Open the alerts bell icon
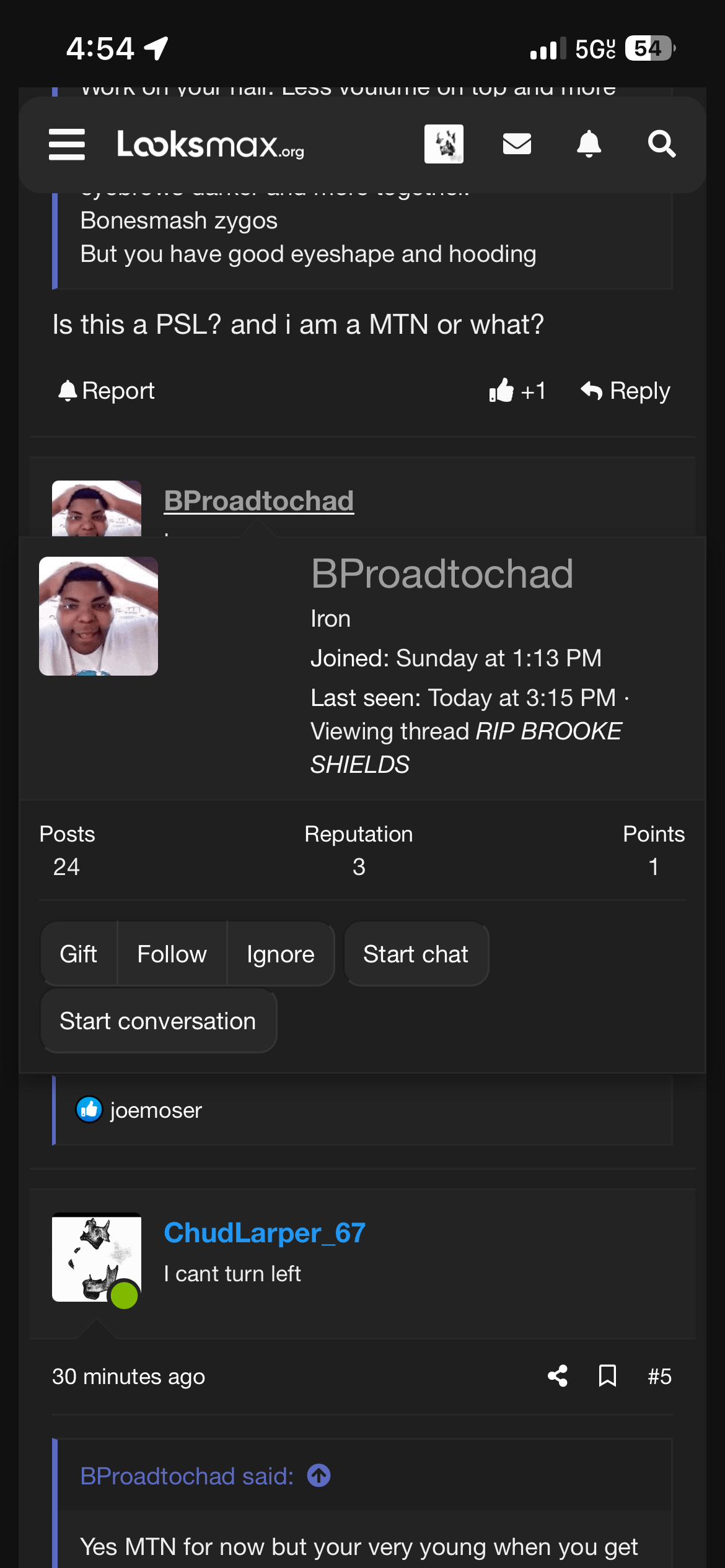This screenshot has height=1568, width=725. [x=589, y=144]
